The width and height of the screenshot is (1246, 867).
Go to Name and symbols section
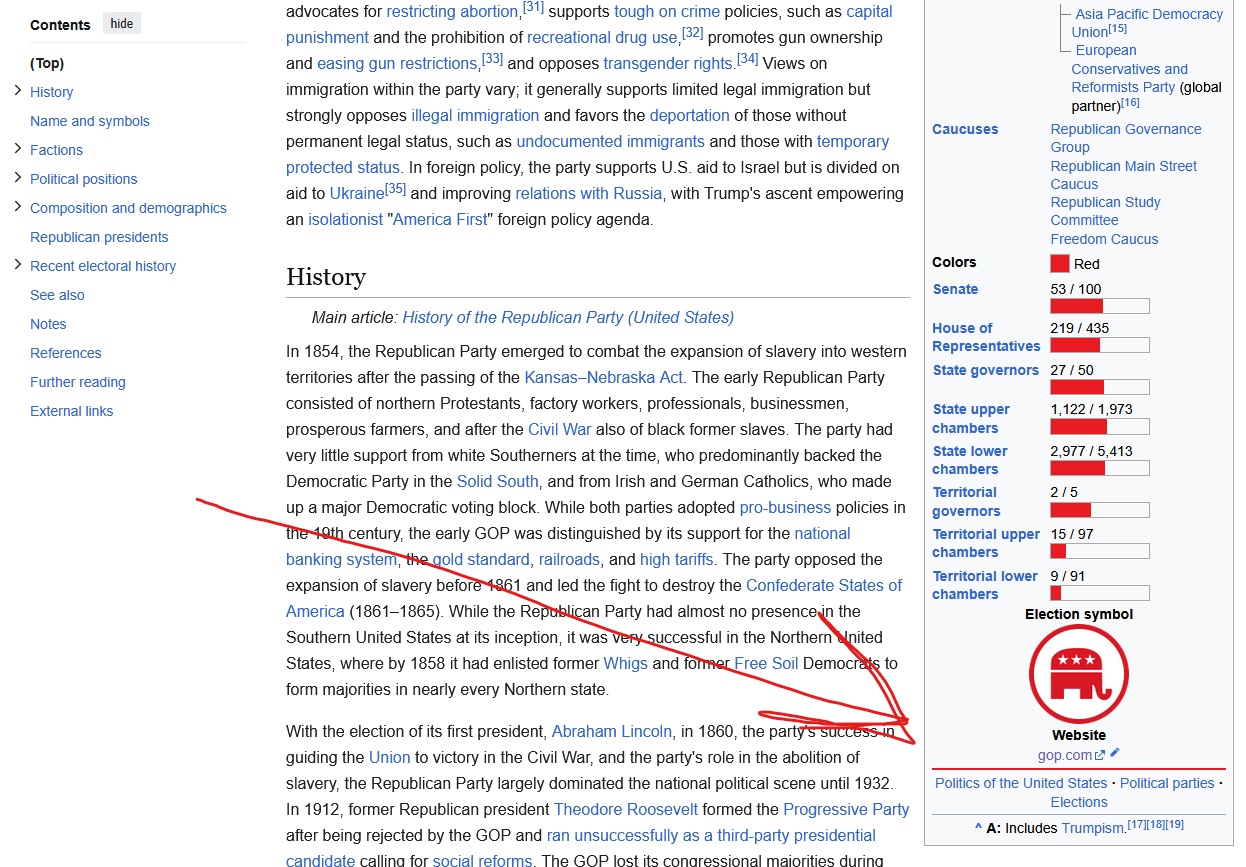click(90, 121)
